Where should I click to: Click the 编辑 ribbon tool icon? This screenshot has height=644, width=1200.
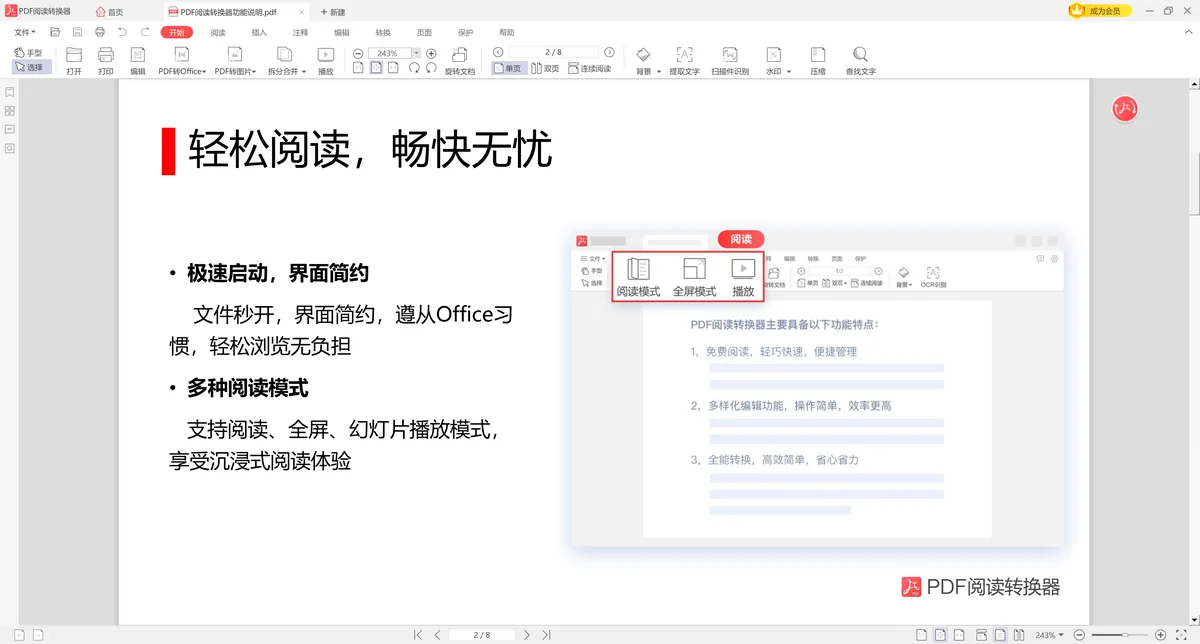point(138,61)
